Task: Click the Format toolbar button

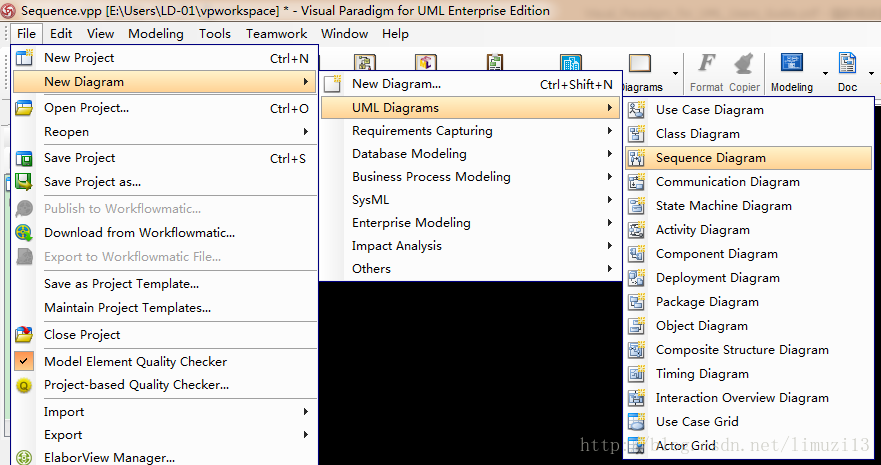Action: 706,73
